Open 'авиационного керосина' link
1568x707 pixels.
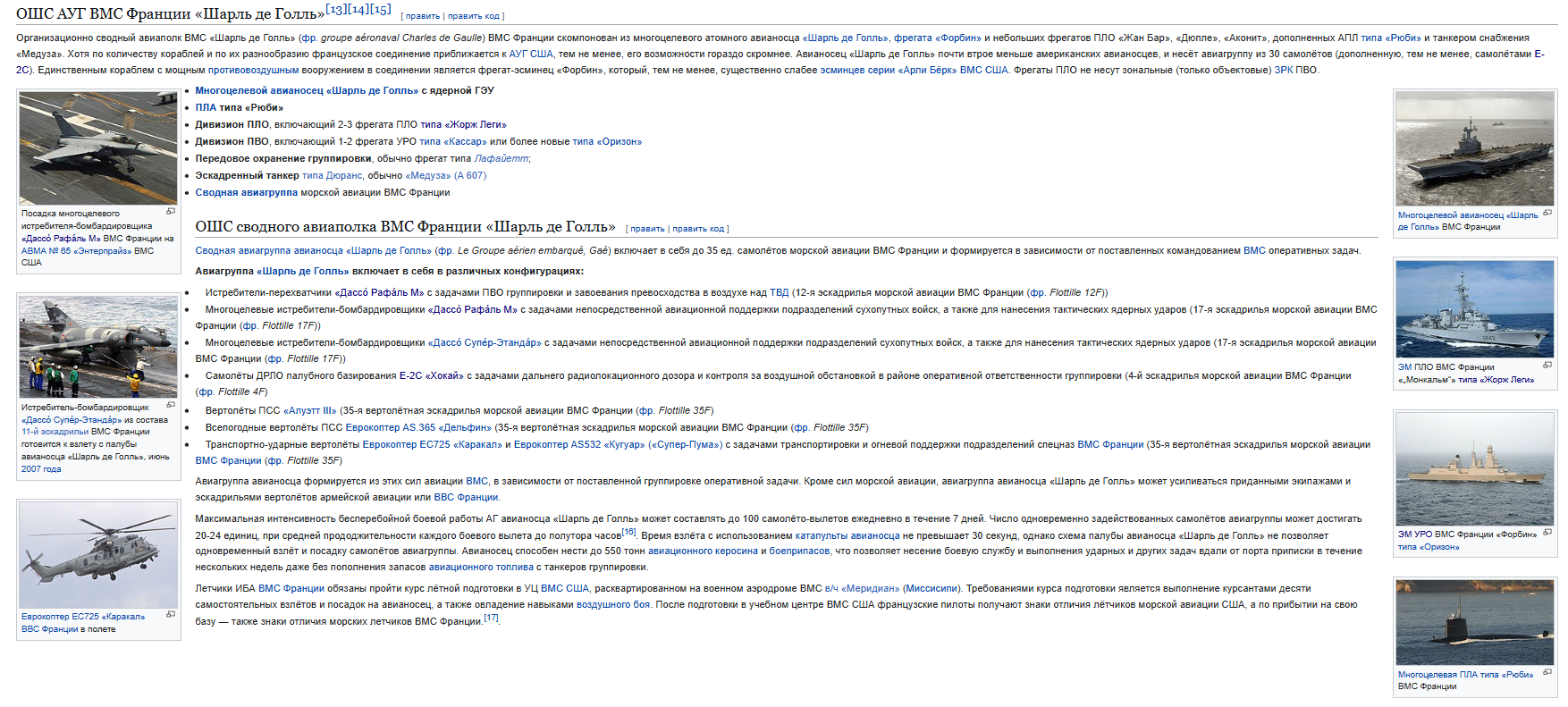point(703,551)
